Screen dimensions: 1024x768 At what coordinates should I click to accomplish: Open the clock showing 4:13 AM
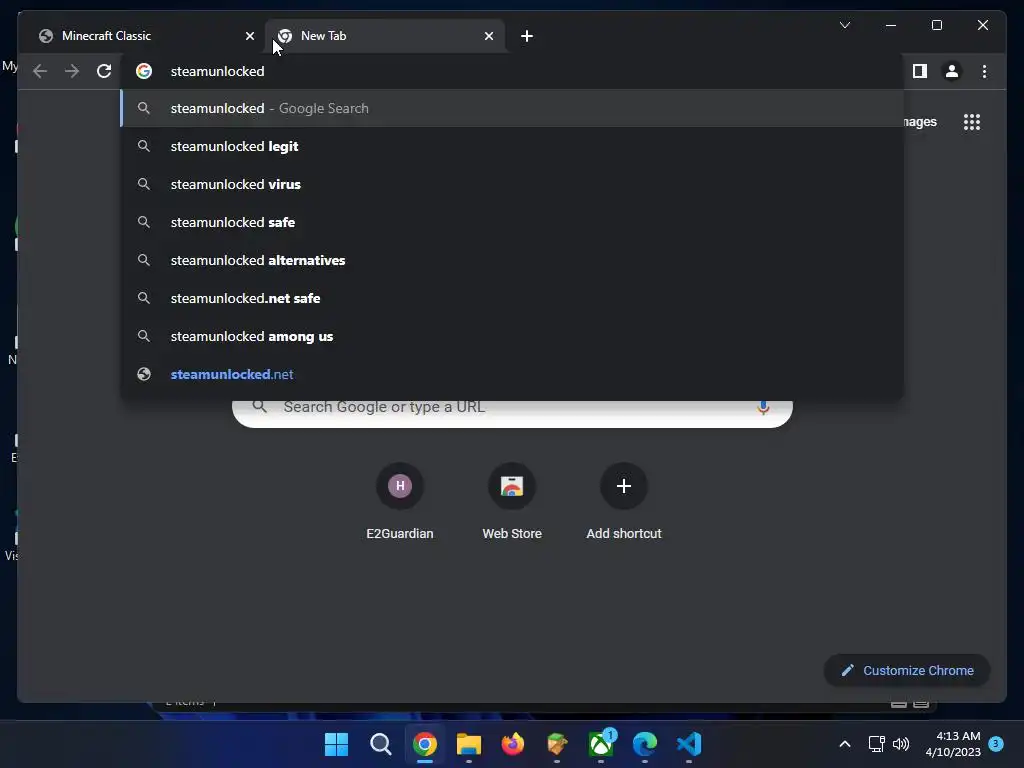pyautogui.click(x=953, y=744)
